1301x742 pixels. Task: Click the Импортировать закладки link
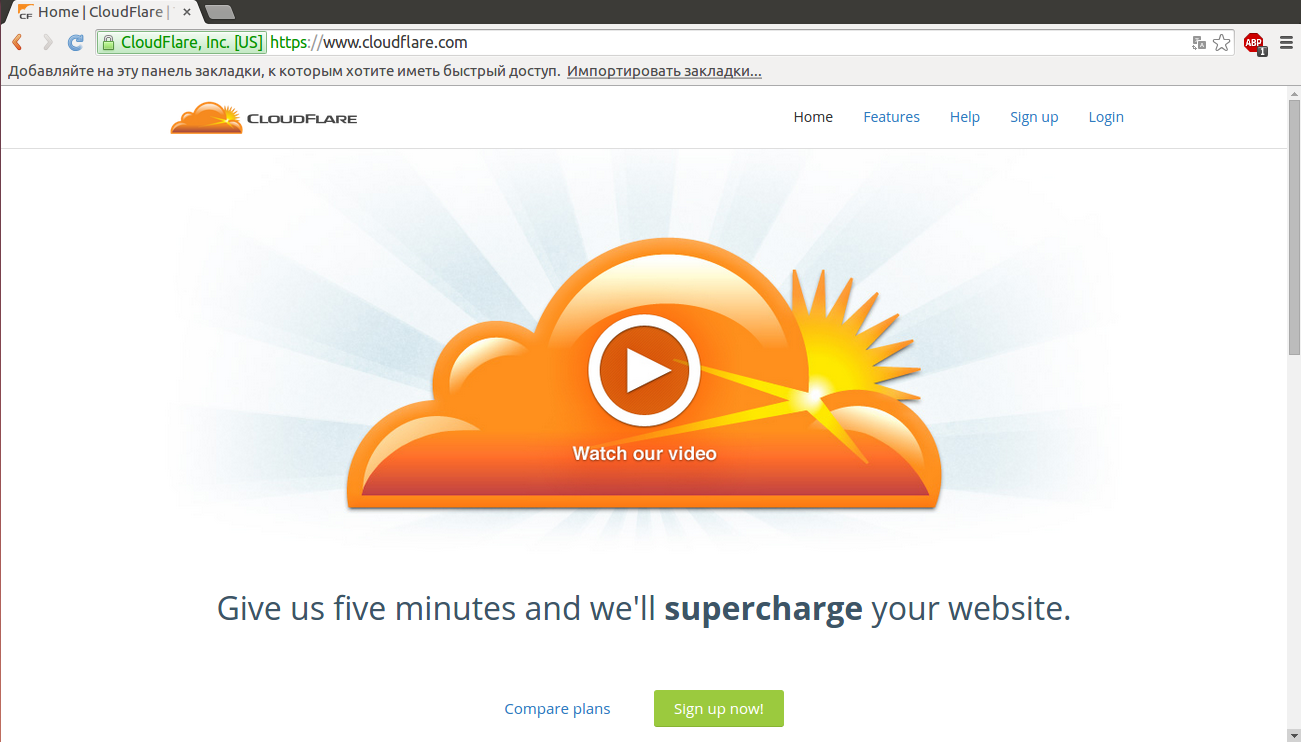click(664, 72)
